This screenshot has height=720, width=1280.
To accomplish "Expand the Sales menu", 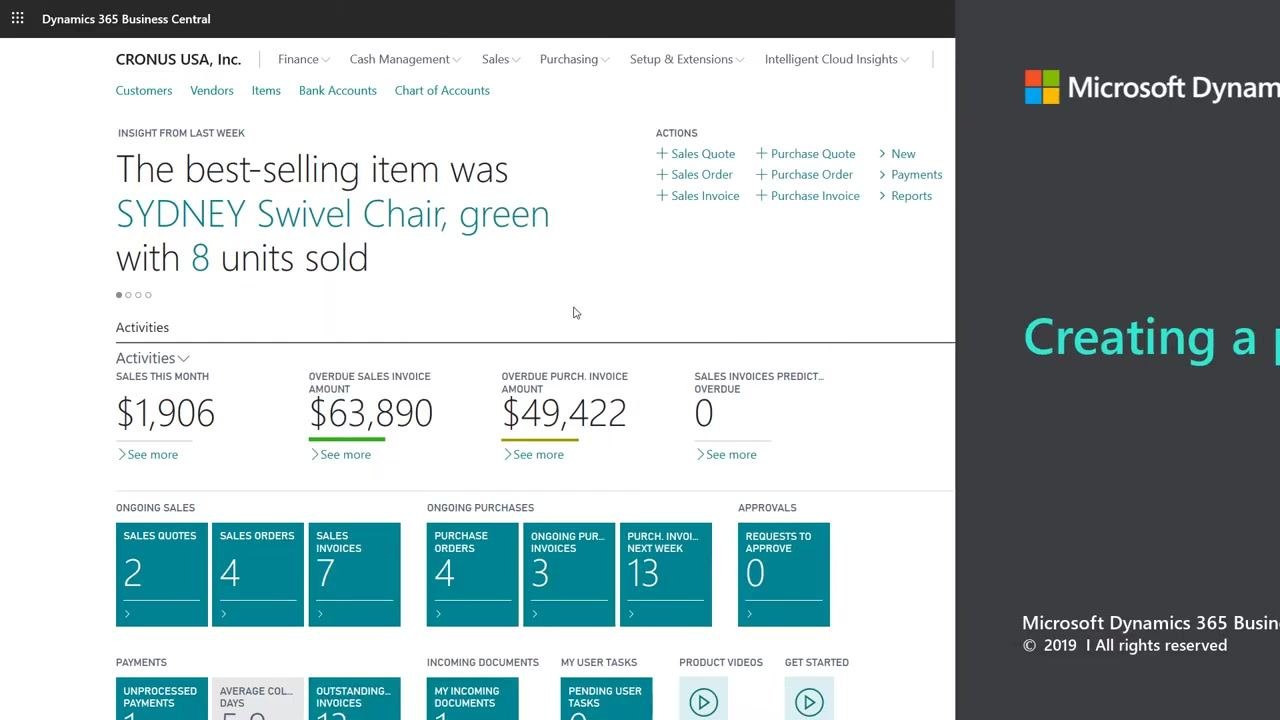I will (500, 59).
